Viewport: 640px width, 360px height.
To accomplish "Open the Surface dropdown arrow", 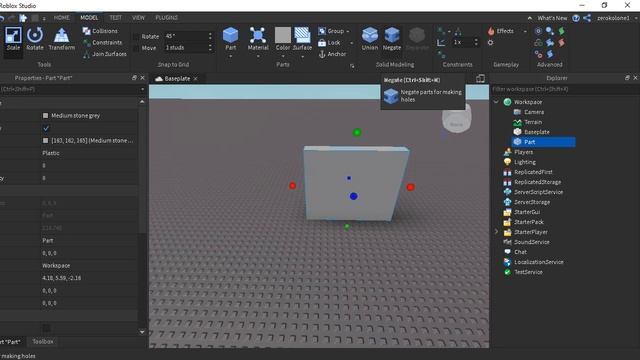I will 302,56.
